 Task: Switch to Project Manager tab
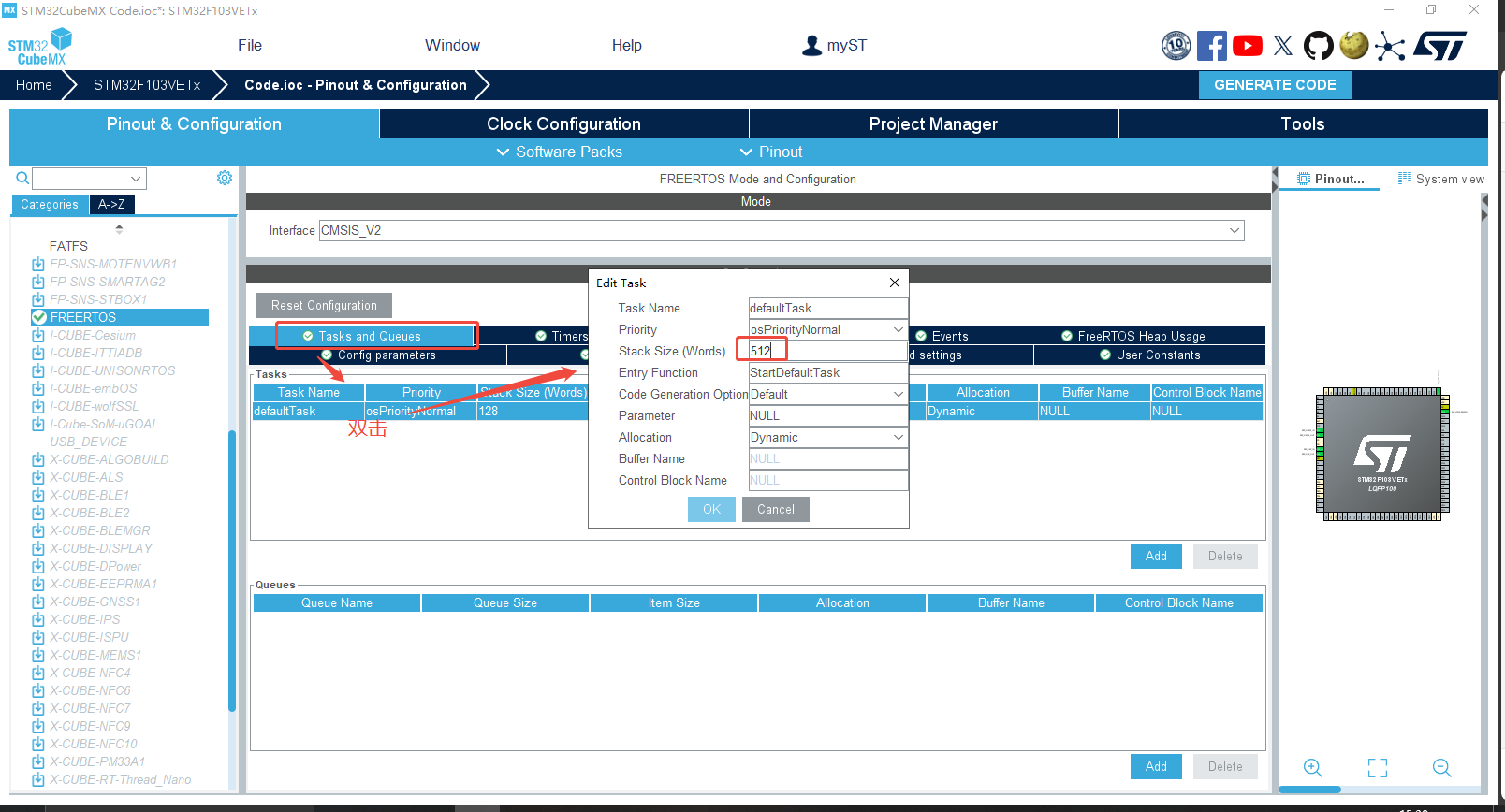[933, 123]
